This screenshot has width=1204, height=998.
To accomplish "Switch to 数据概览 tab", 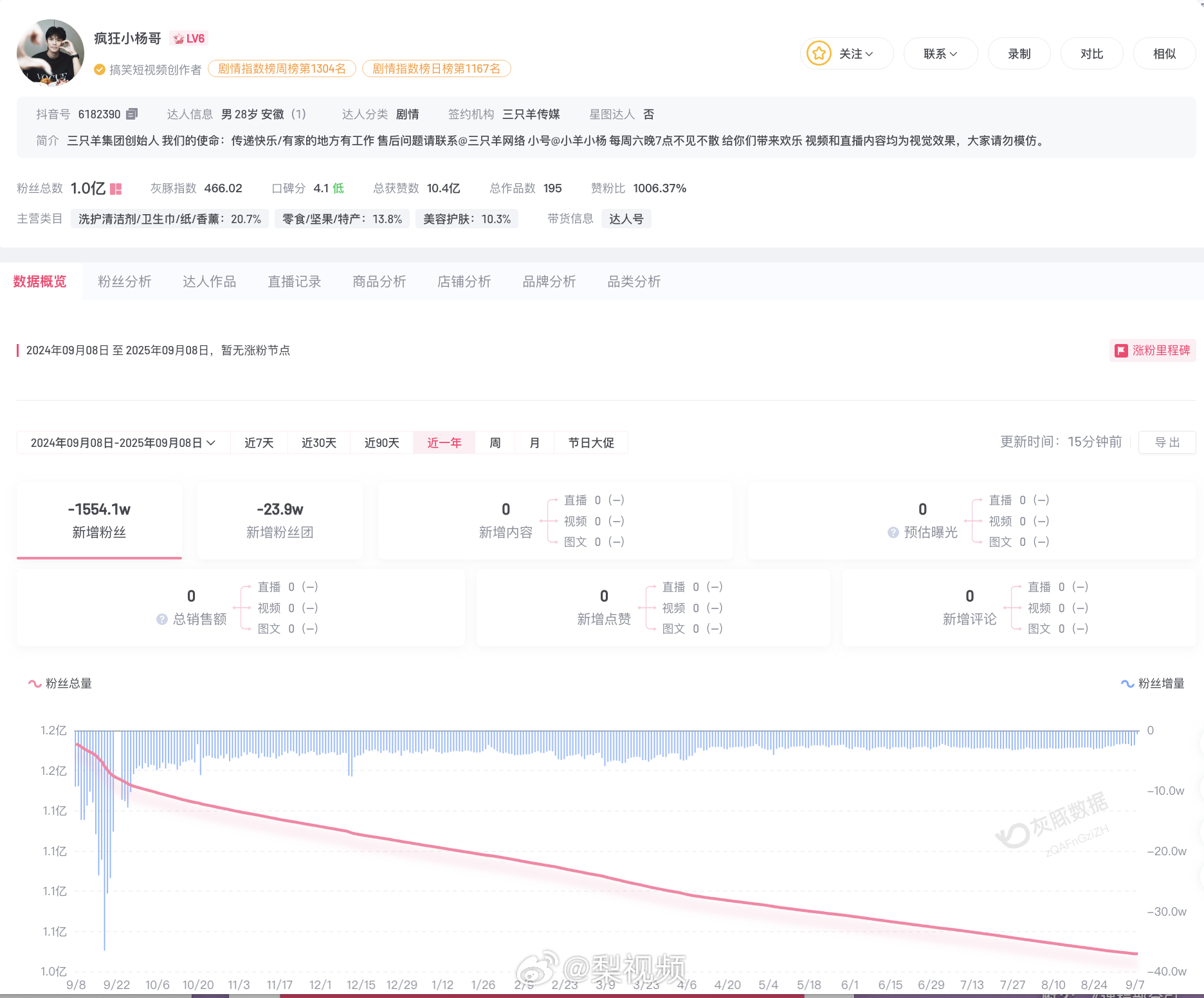I will (40, 281).
